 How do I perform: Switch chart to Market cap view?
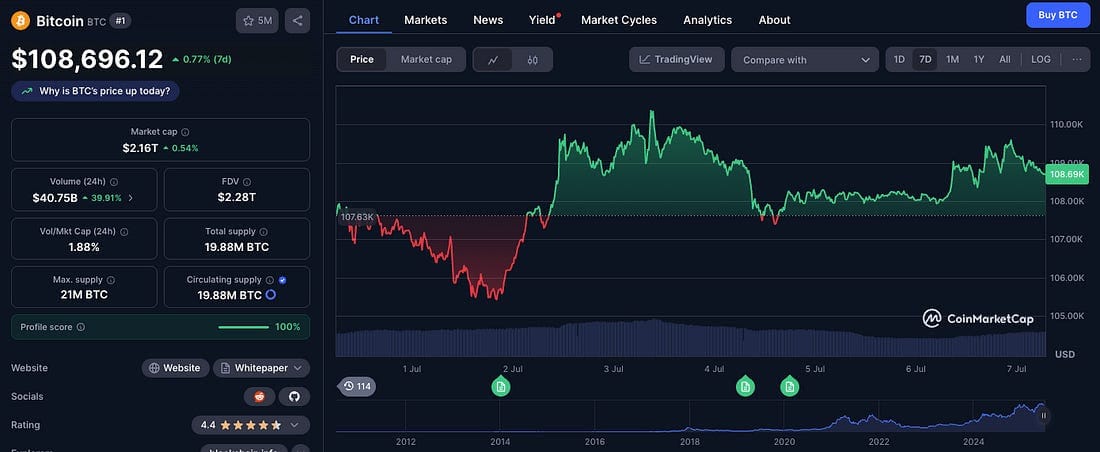[x=426, y=60]
